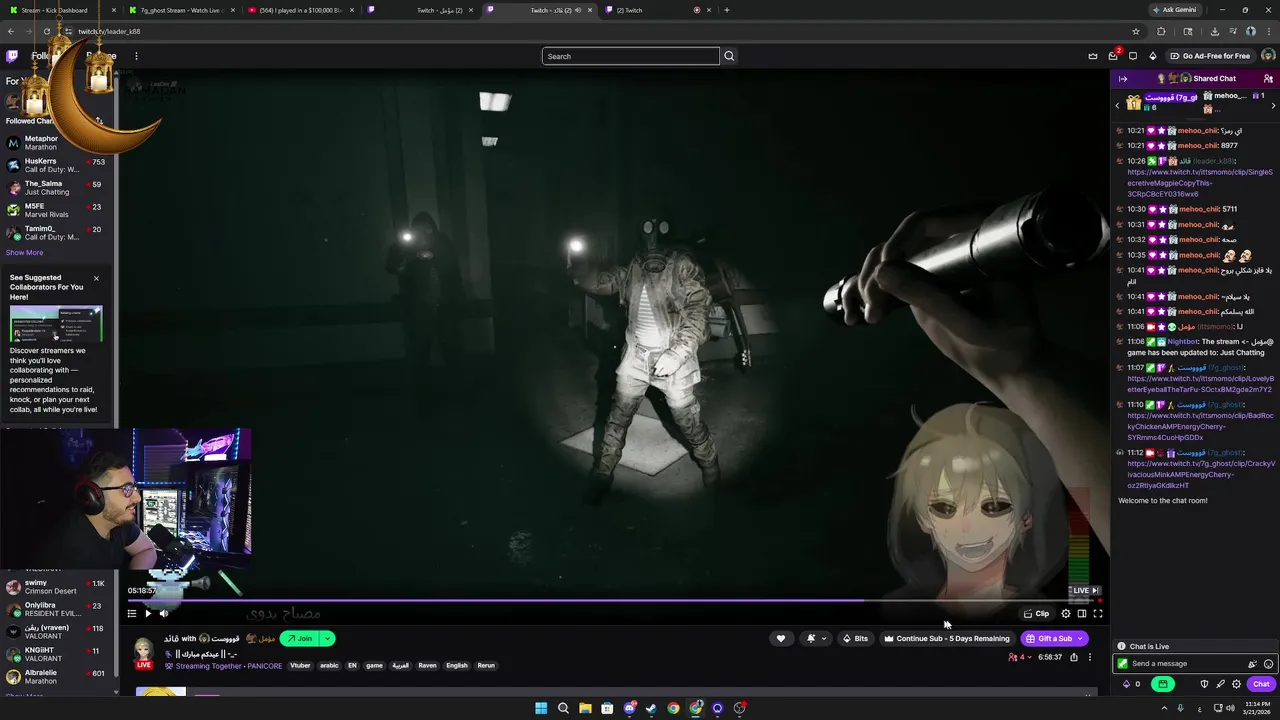This screenshot has width=1280, height=720.
Task: Open the Twitch inbox with notification badge
Action: (1113, 56)
